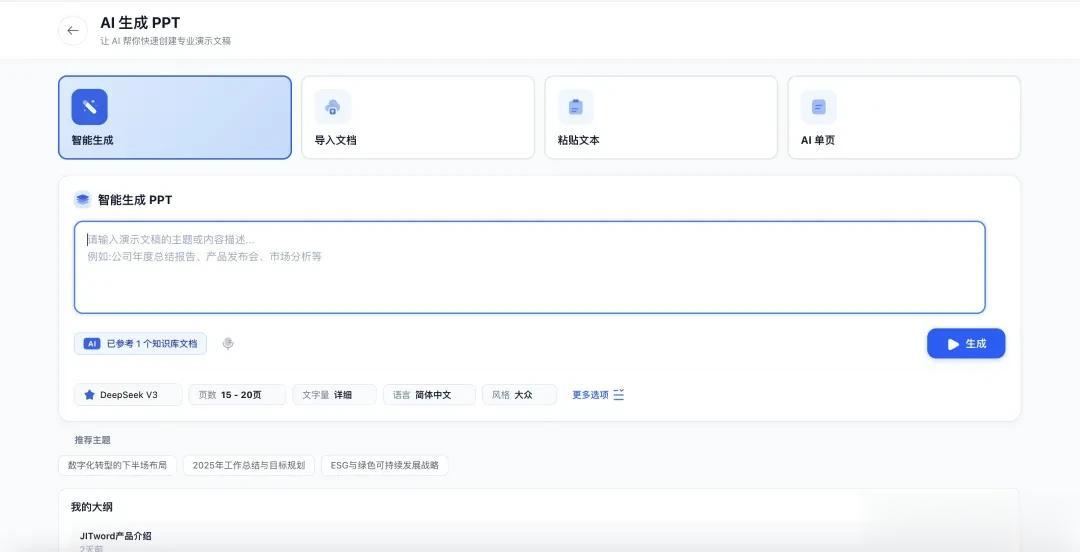
Task: Click the AI badge in knowledge base chip
Action: click(x=92, y=343)
